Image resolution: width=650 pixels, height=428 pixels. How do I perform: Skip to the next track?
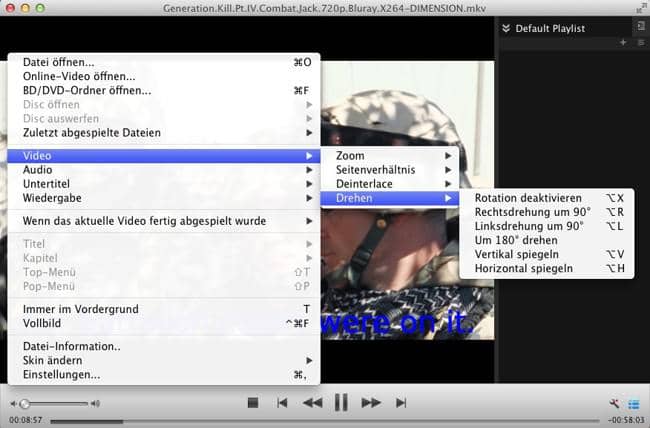[401, 403]
